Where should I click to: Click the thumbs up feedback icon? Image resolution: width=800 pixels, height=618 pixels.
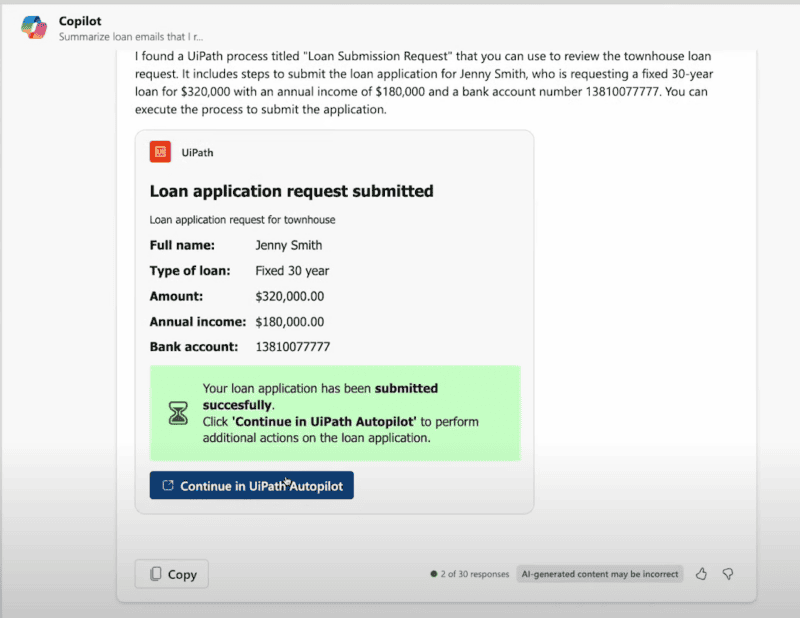coord(701,574)
